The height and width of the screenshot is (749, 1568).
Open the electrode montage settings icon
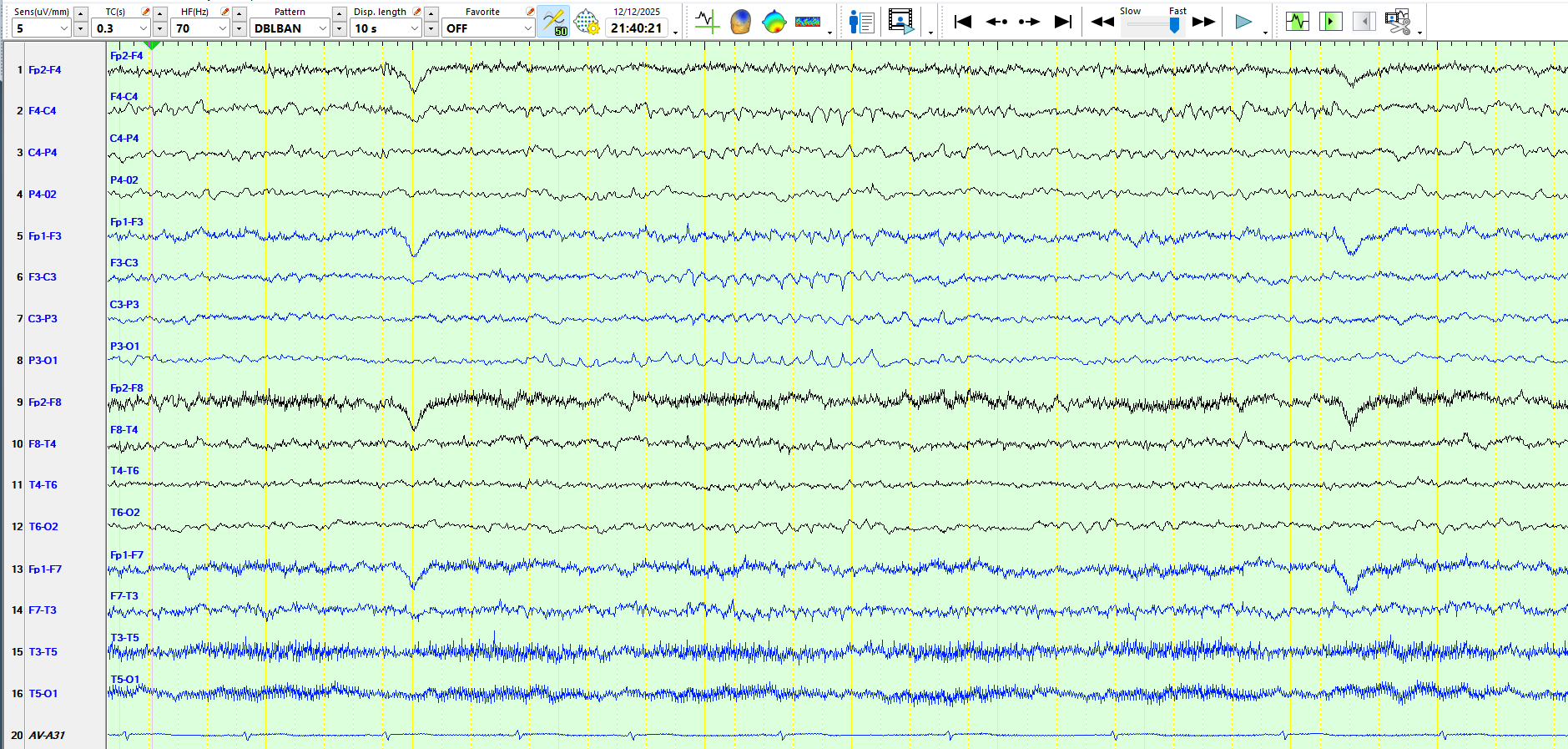point(587,21)
